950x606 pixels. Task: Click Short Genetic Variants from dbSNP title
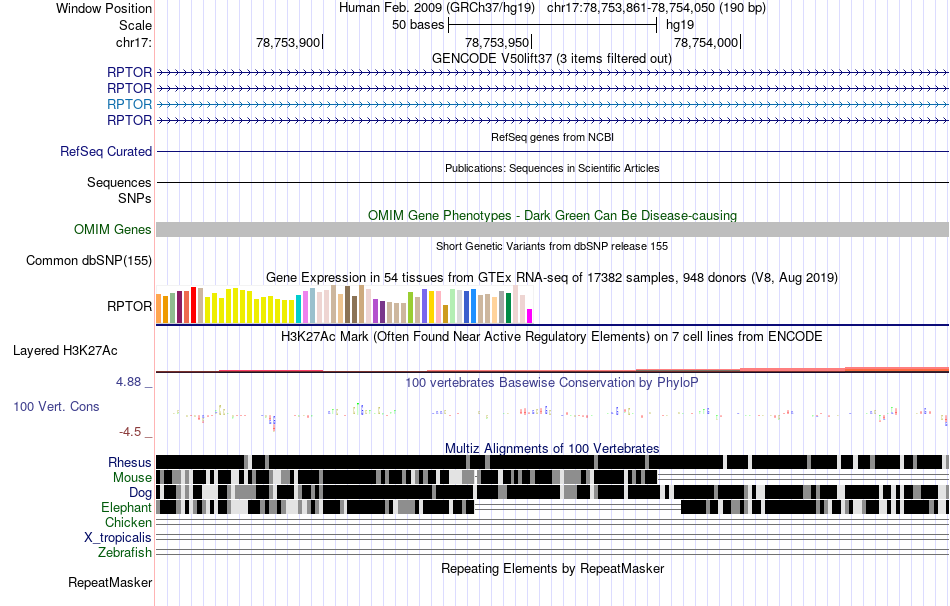552,247
